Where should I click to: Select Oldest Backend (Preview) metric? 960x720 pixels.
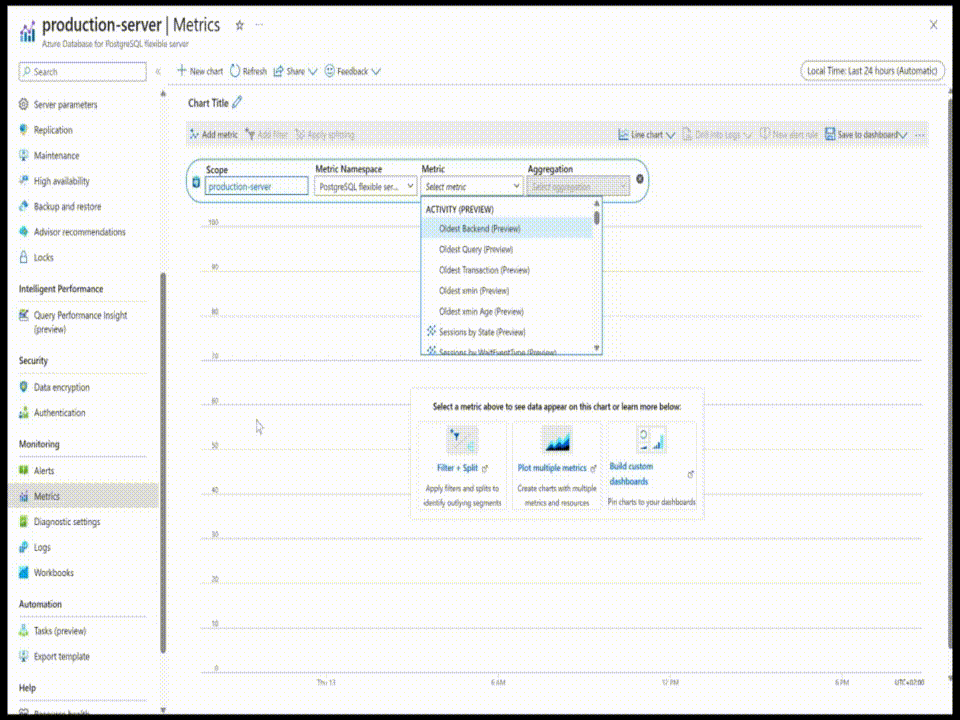coord(507,228)
